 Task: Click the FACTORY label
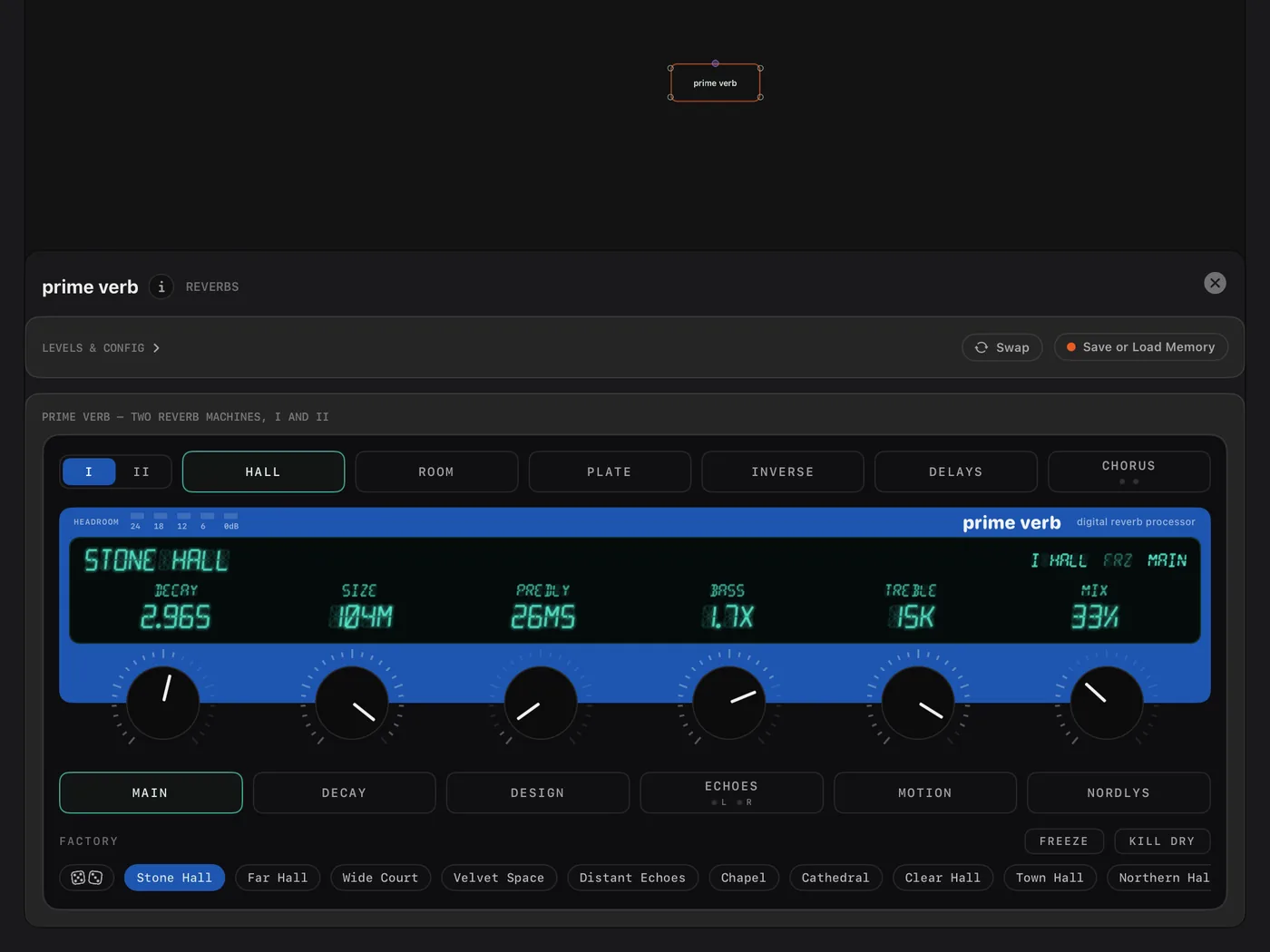(89, 841)
